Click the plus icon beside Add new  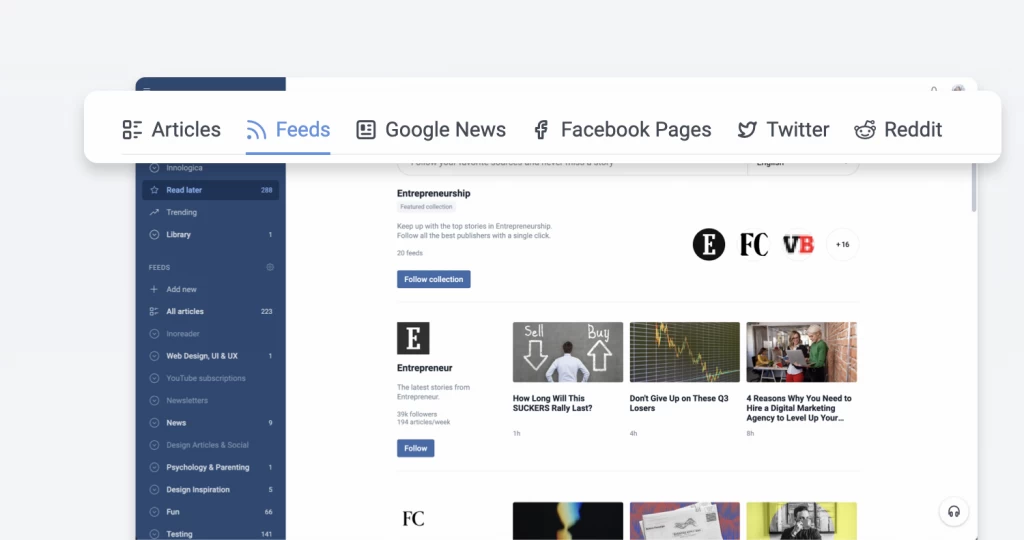point(154,289)
